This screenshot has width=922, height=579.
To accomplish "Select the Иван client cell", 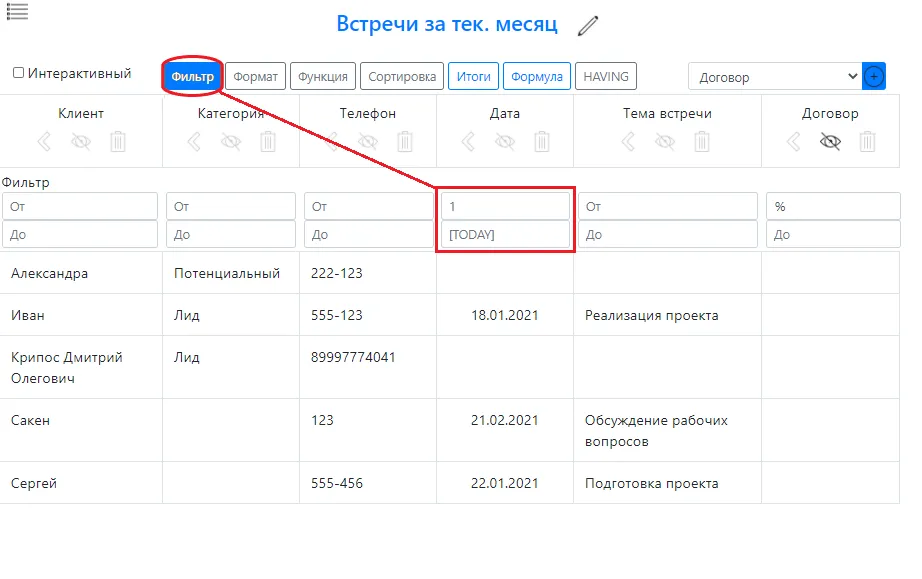I will [x=81, y=314].
